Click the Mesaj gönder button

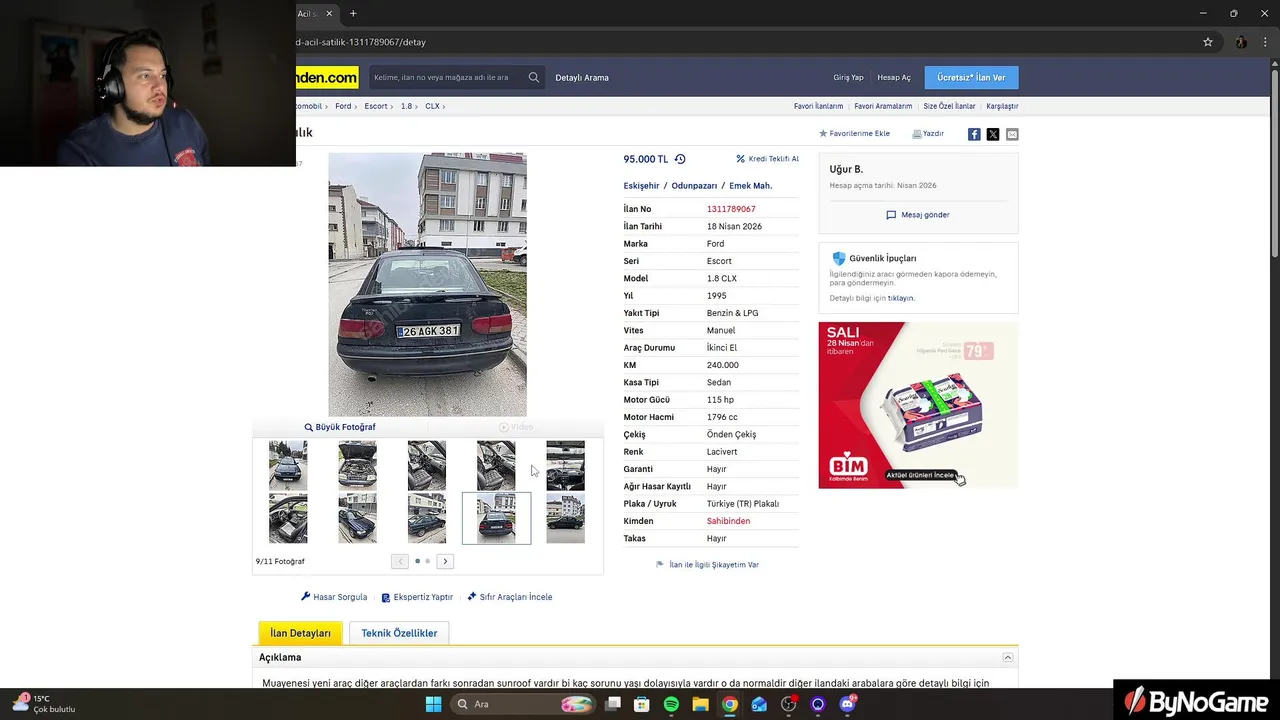point(918,215)
